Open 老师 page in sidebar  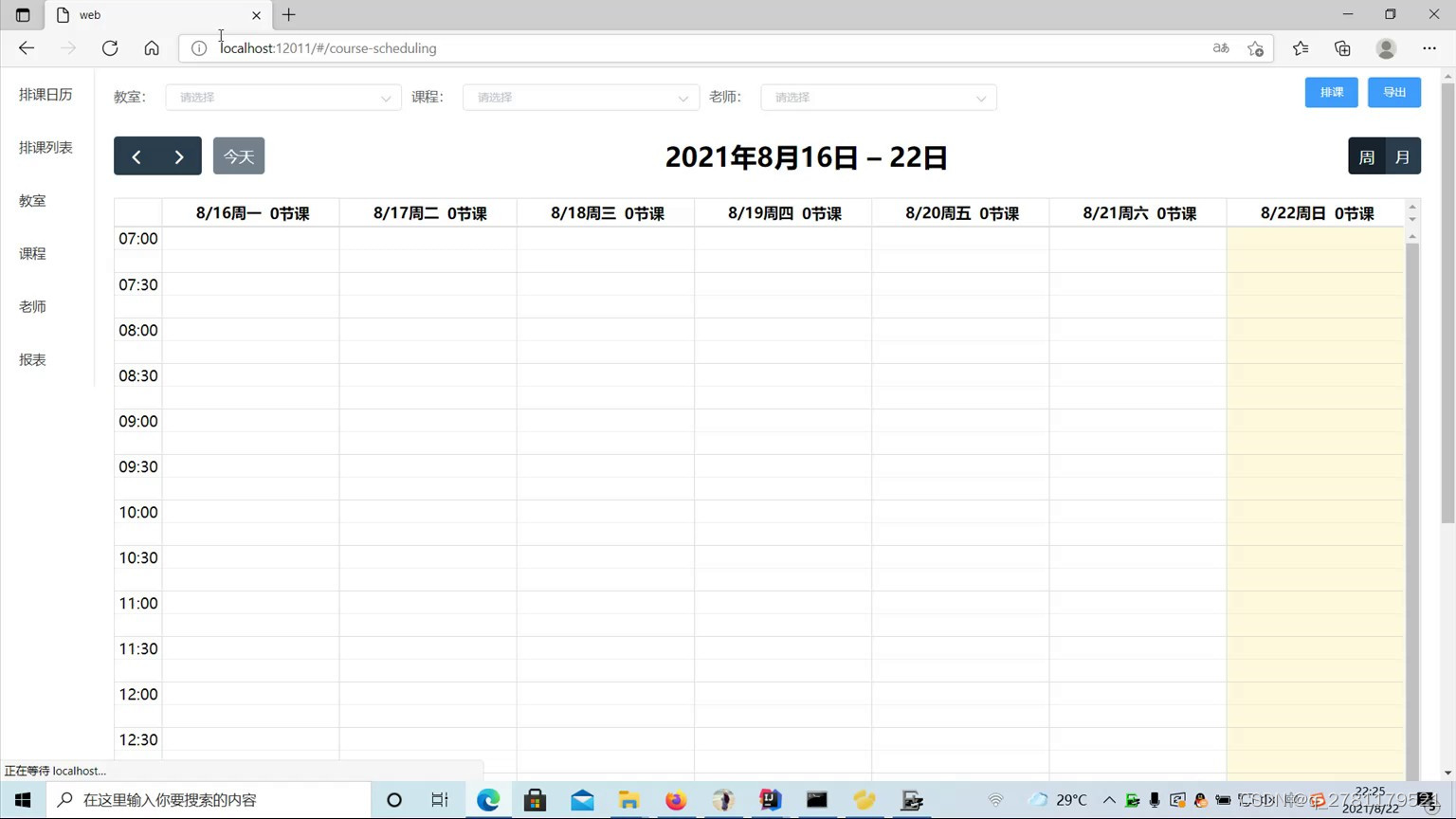[32, 307]
